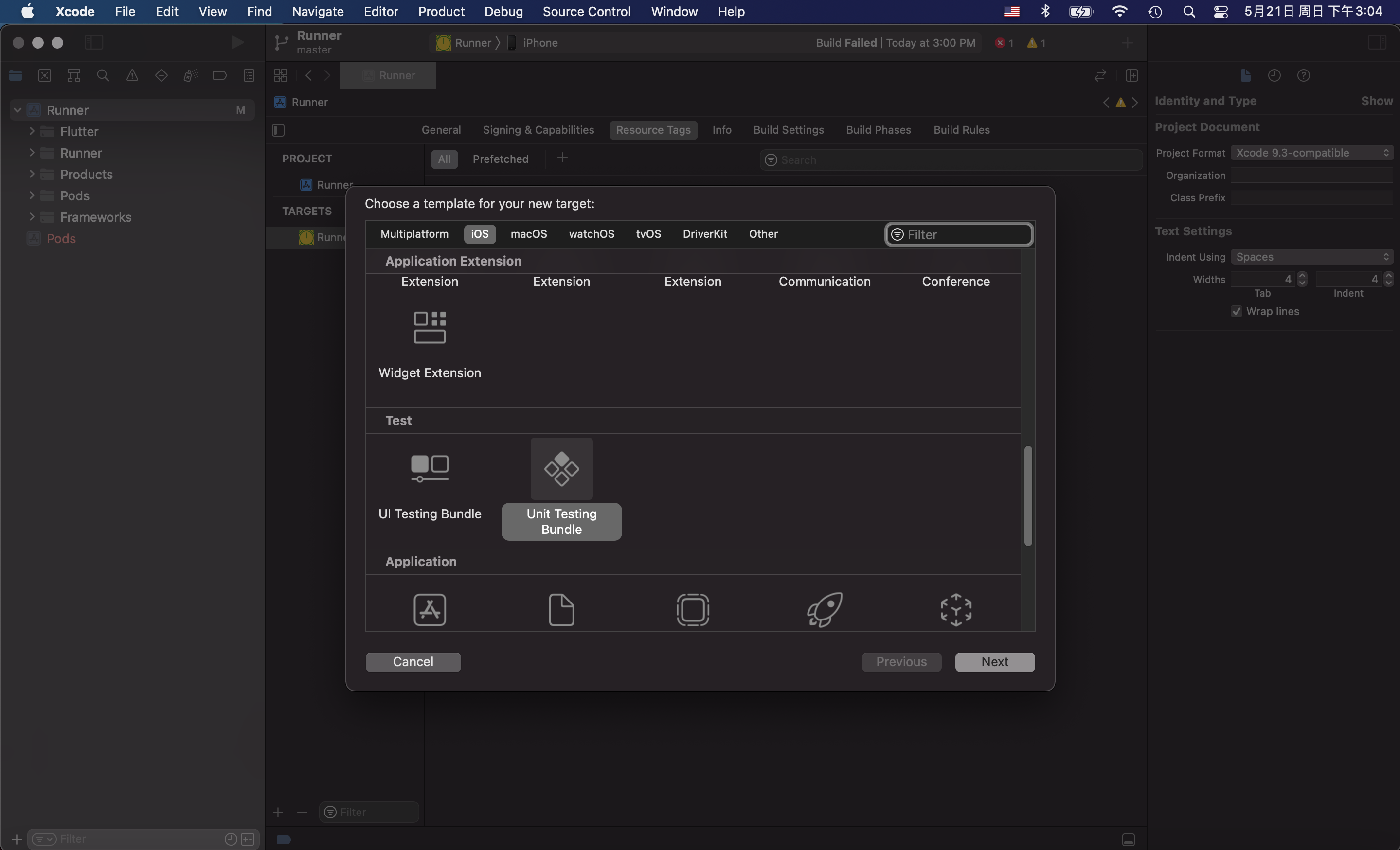The width and height of the screenshot is (1400, 850).
Task: Select the Prefetched resource tags filter
Action: [500, 159]
